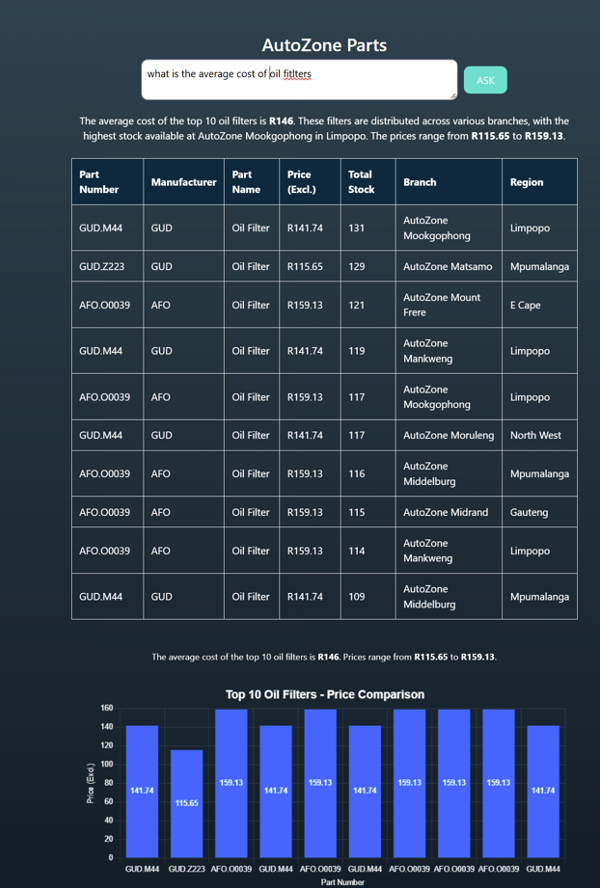Screen dimensions: 600x888
Task: Click the 'E Cape' region cell
Action: 539,305
